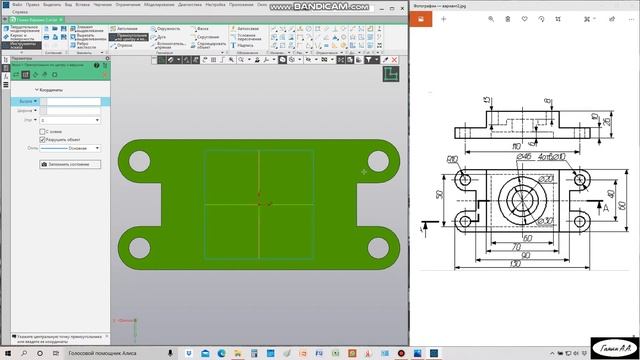Select the Автолиния tool in the ribbon
Image resolution: width=640 pixels, height=360 pixels.
coord(124,29)
